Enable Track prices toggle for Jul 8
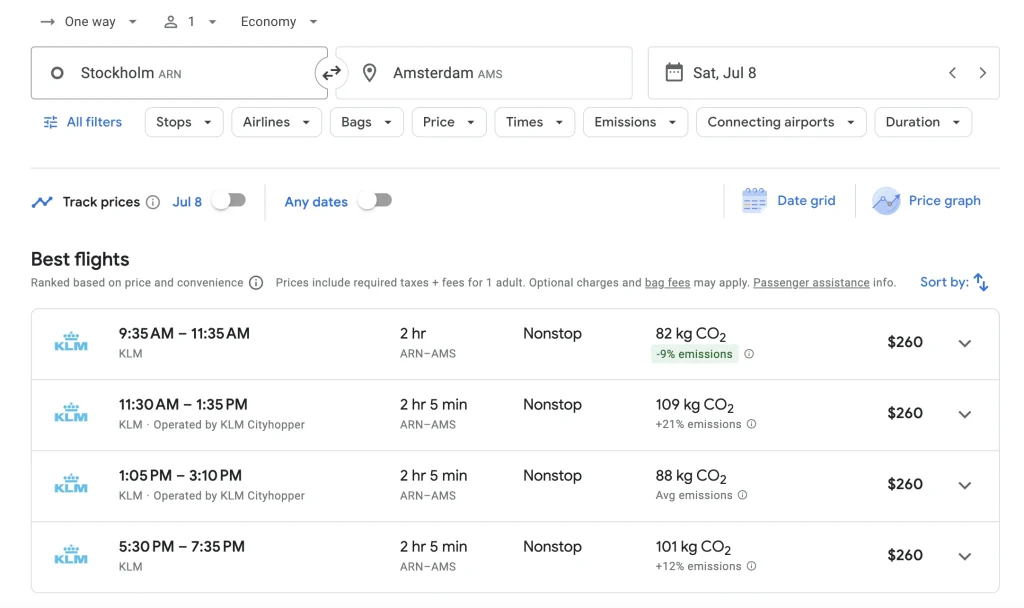This screenshot has width=1024, height=608. pyautogui.click(x=229, y=200)
